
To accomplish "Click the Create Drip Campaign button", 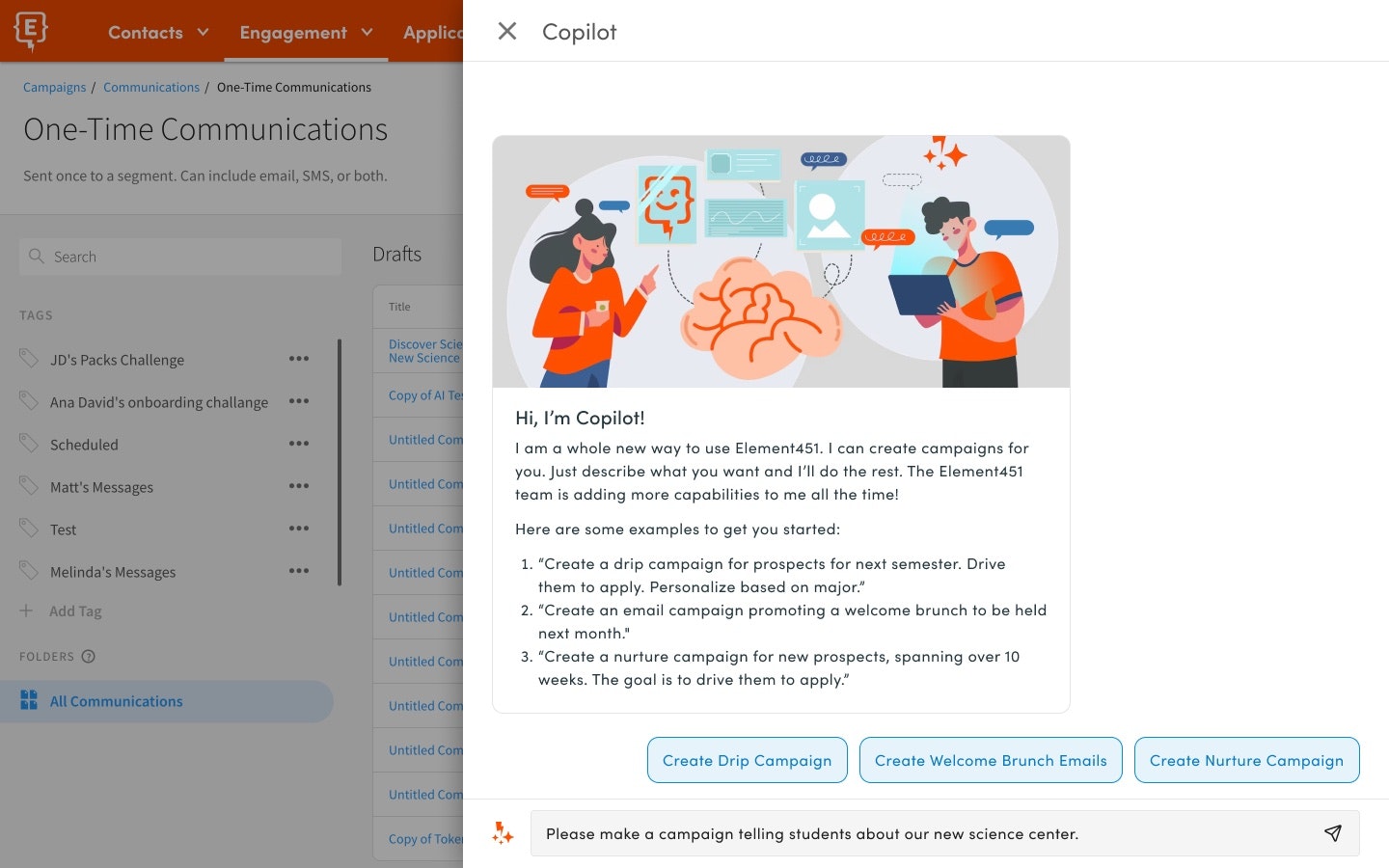I will pos(747,760).
